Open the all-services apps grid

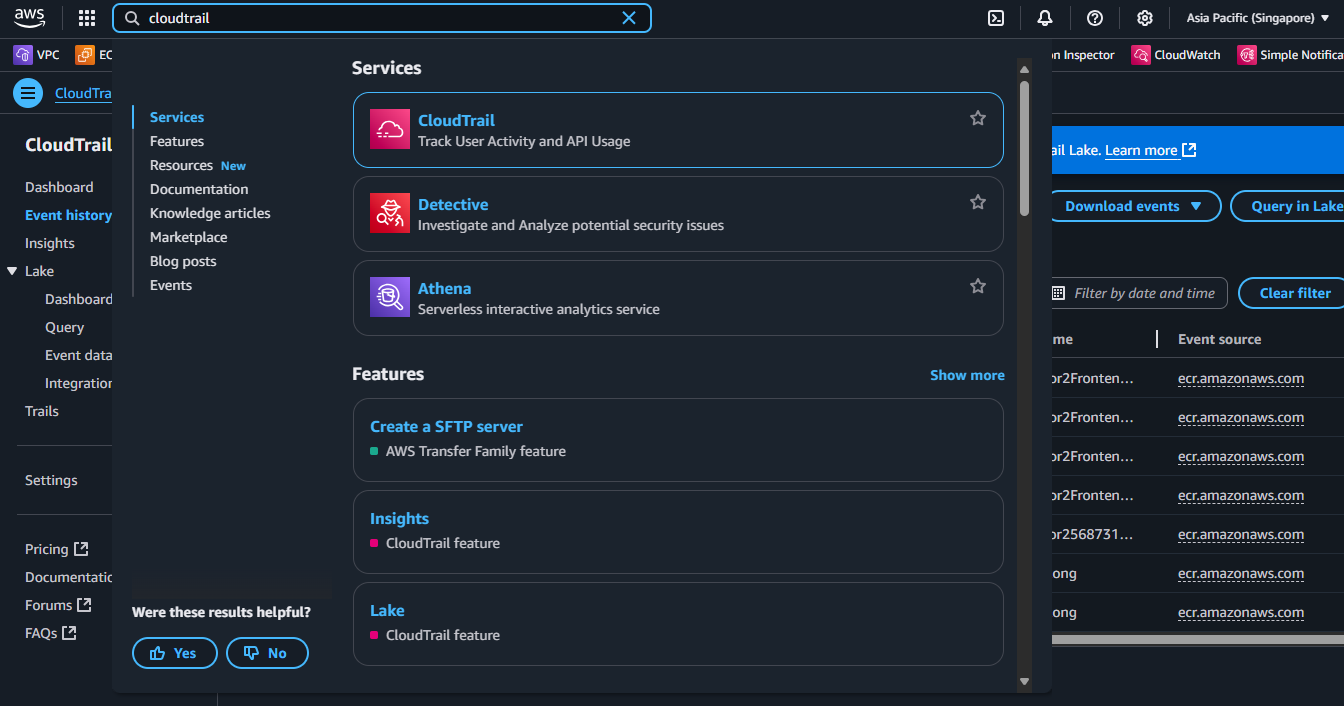pyautogui.click(x=86, y=17)
